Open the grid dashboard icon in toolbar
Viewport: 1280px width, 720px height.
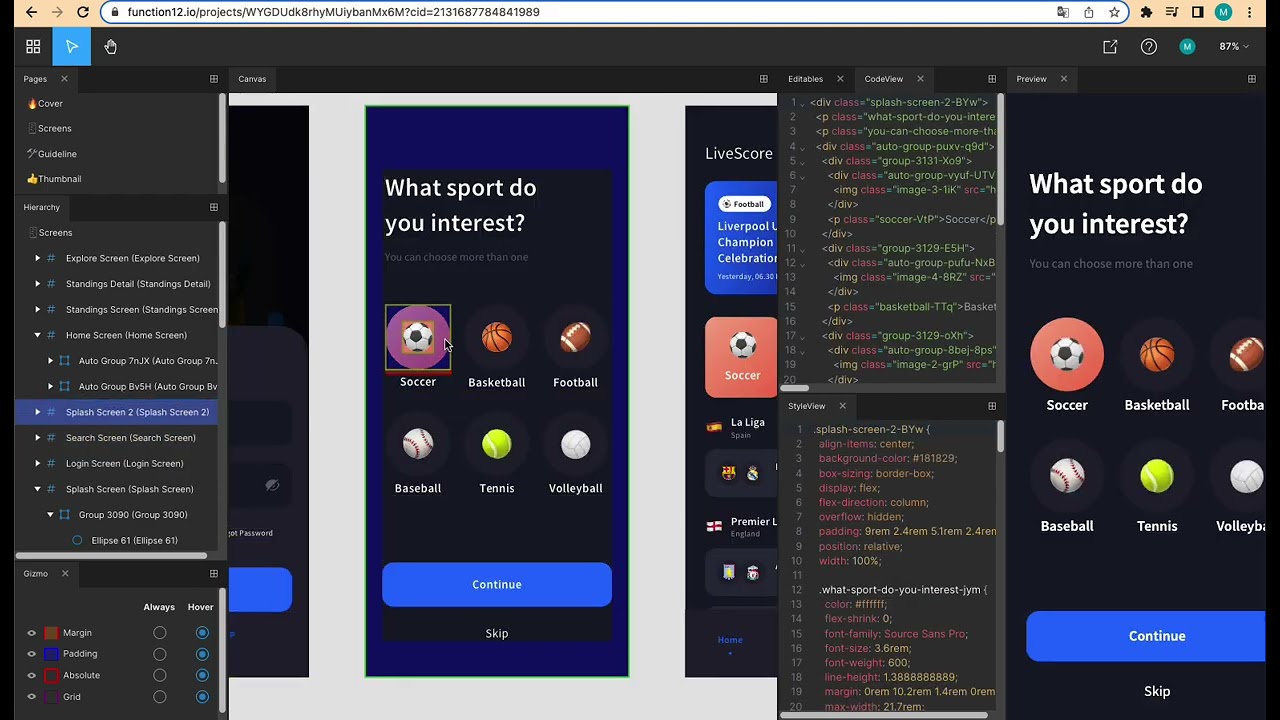pyautogui.click(x=33, y=47)
